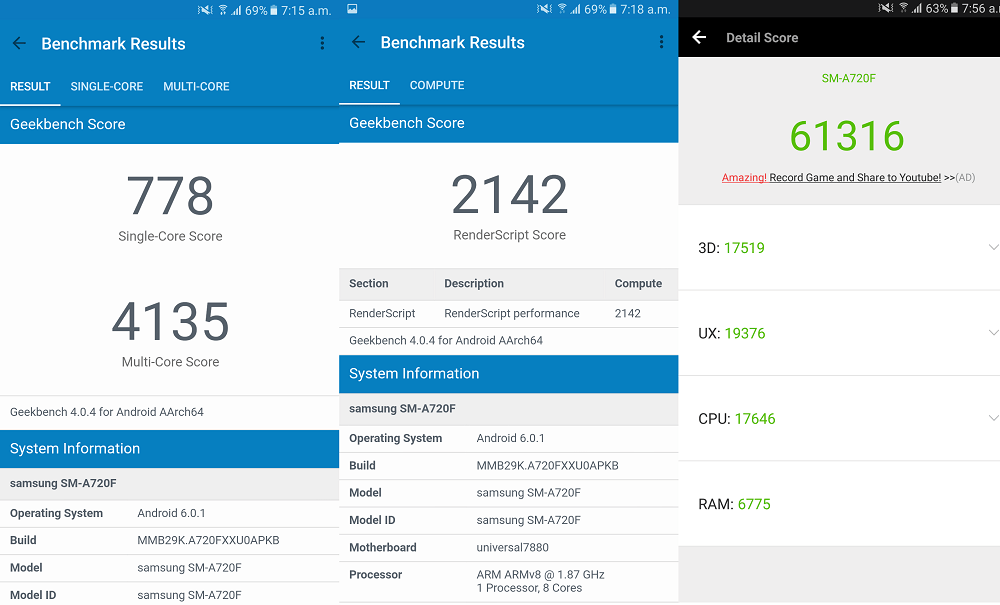1000x605 pixels.
Task: Tap the '1 Processor, 8 Cores' text
Action: pyautogui.click(x=529, y=588)
